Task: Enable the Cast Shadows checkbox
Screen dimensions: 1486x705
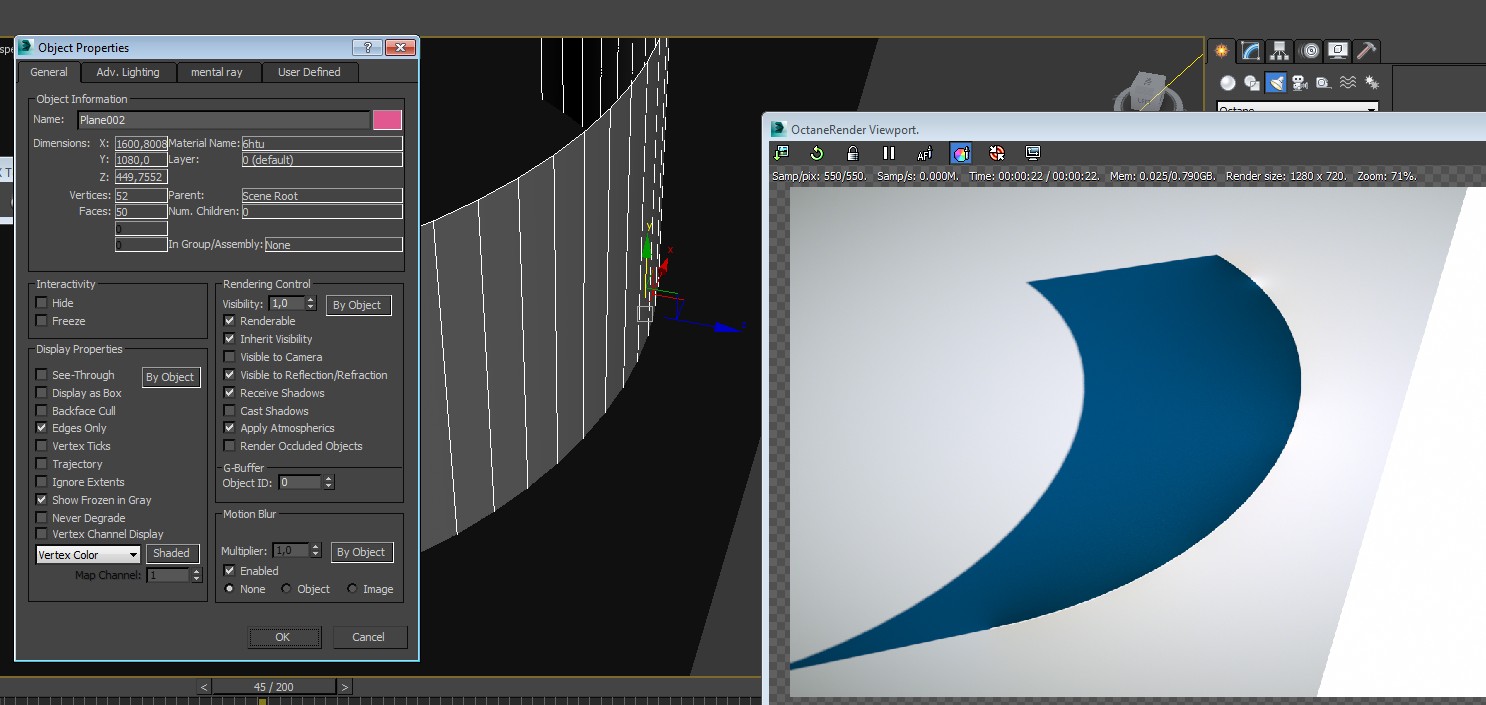Action: coord(230,411)
